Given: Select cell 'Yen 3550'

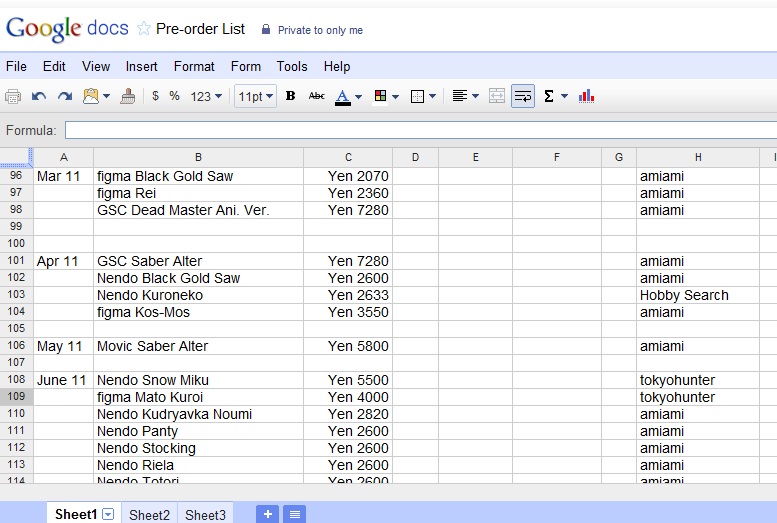Looking at the screenshot, I should pyautogui.click(x=348, y=312).
